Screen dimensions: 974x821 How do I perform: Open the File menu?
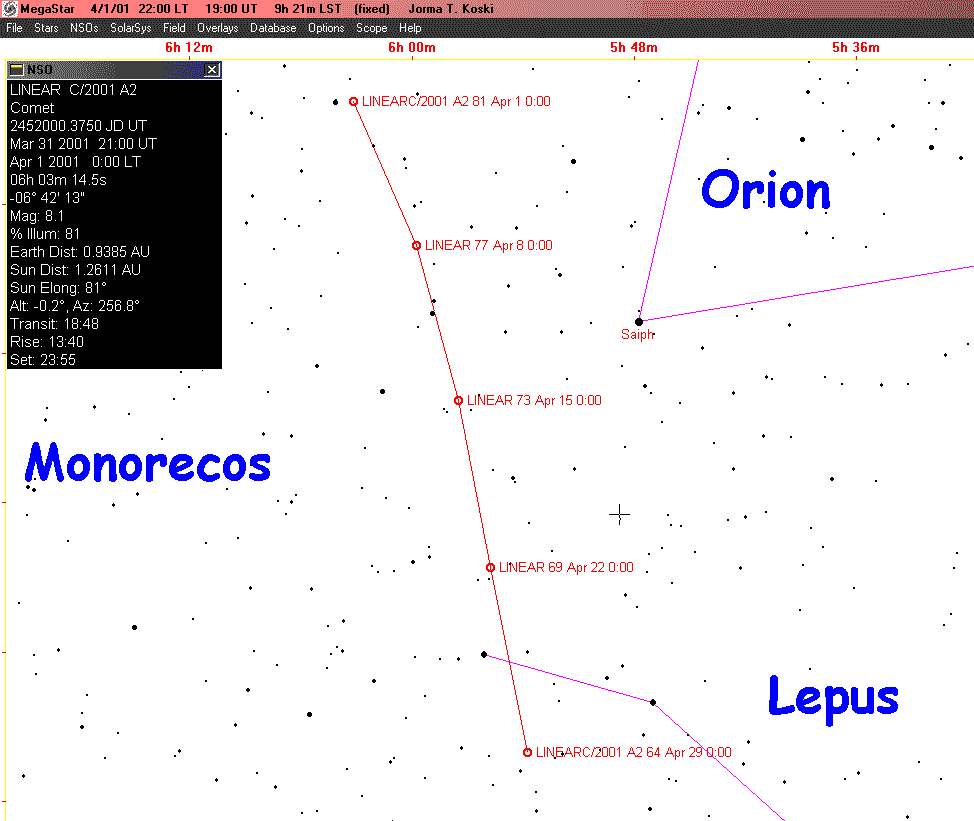14,28
